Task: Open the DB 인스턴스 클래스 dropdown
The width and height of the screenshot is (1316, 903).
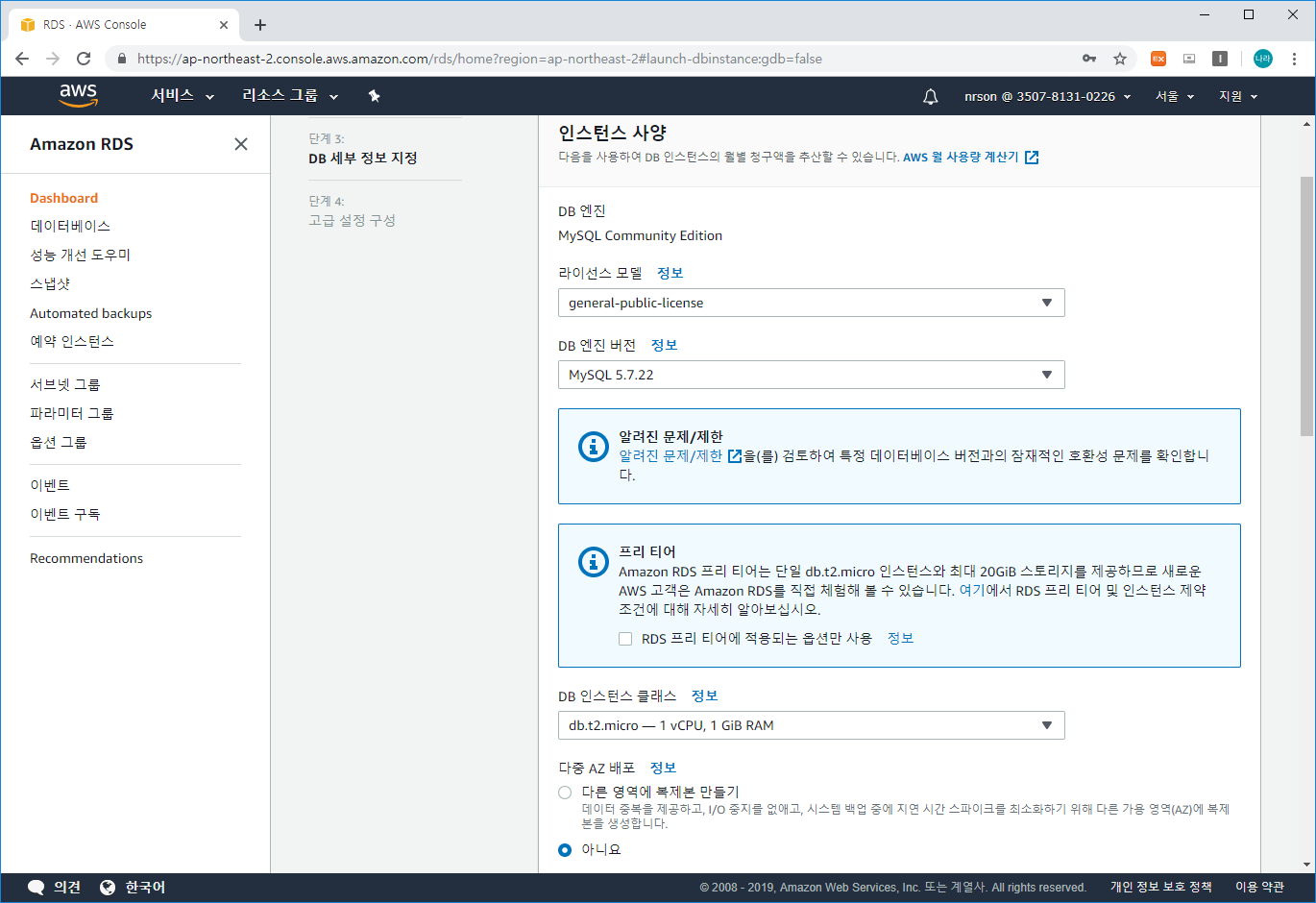Action: (x=812, y=725)
